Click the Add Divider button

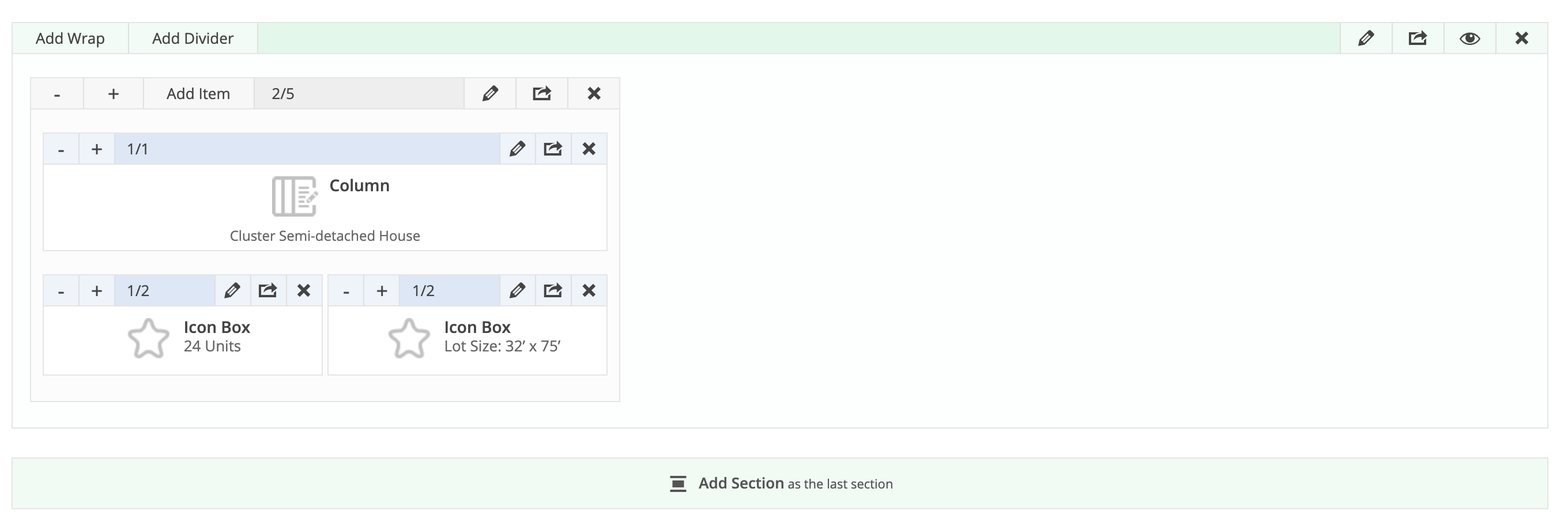193,39
